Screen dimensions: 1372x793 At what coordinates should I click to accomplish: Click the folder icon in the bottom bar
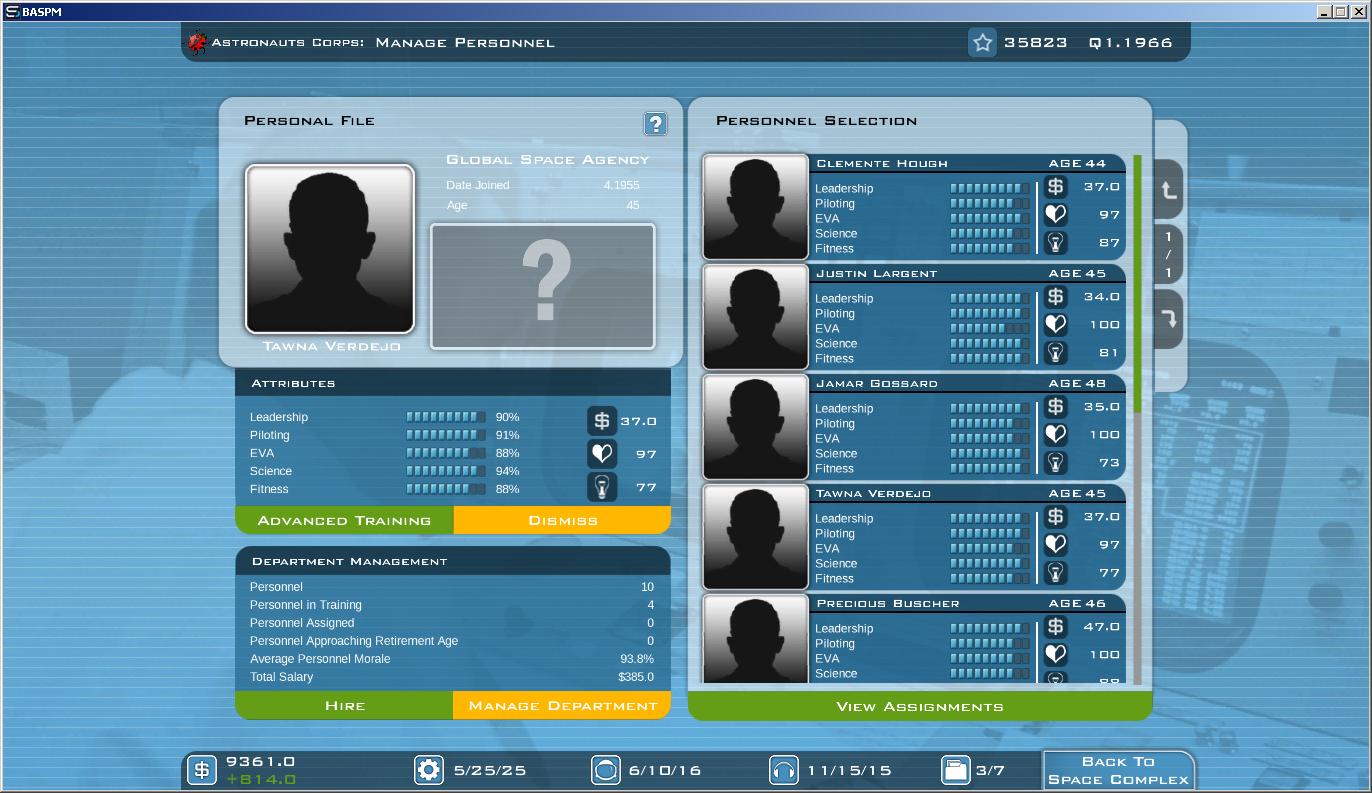coord(956,770)
